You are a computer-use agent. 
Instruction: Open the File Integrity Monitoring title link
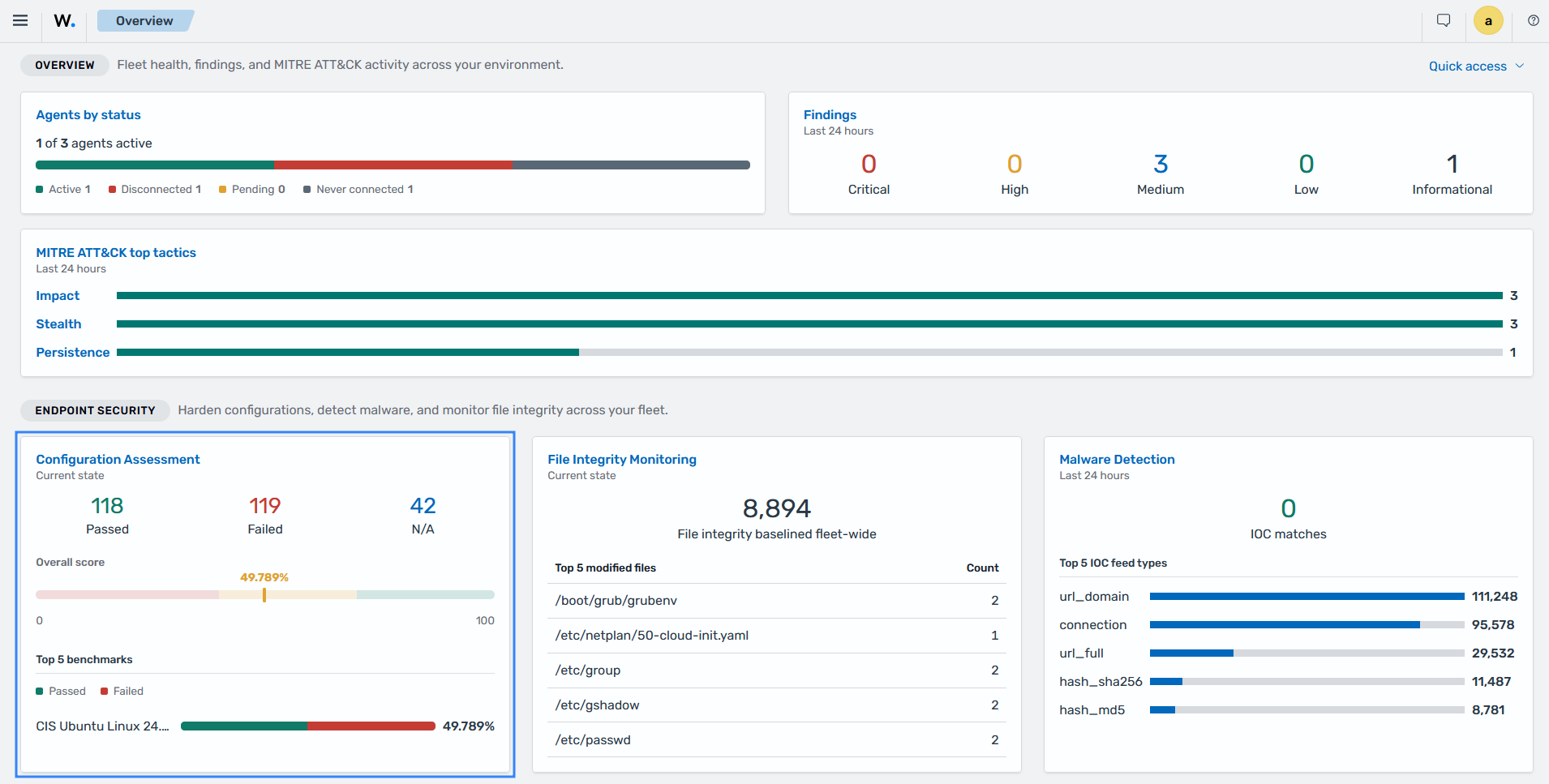click(622, 460)
